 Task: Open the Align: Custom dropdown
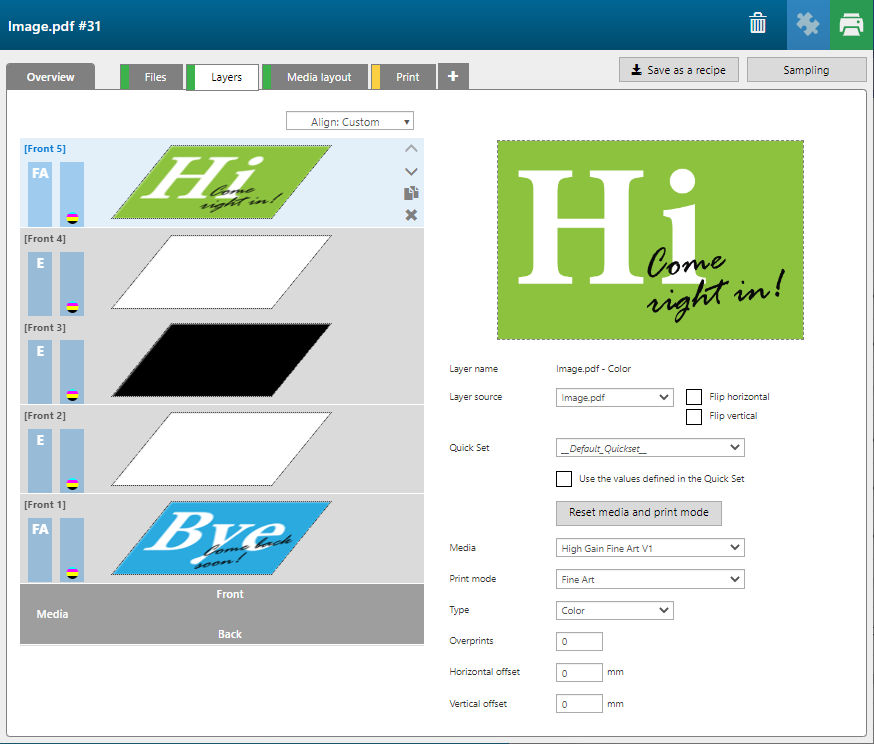pos(350,122)
